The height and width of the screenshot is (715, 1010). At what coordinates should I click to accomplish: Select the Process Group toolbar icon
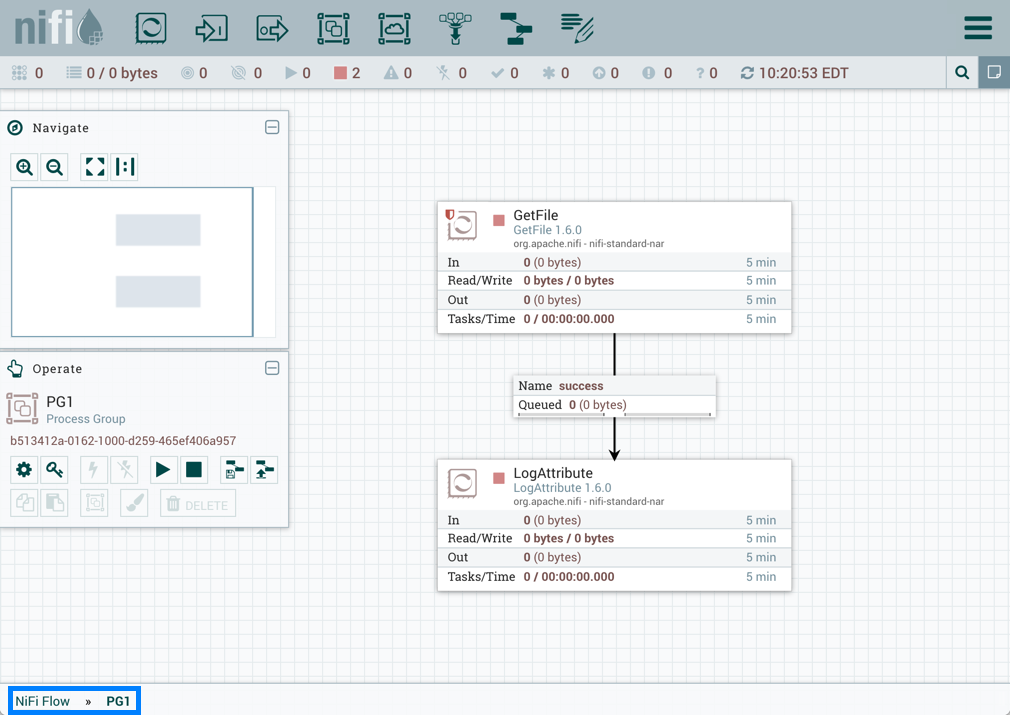tap(333, 28)
